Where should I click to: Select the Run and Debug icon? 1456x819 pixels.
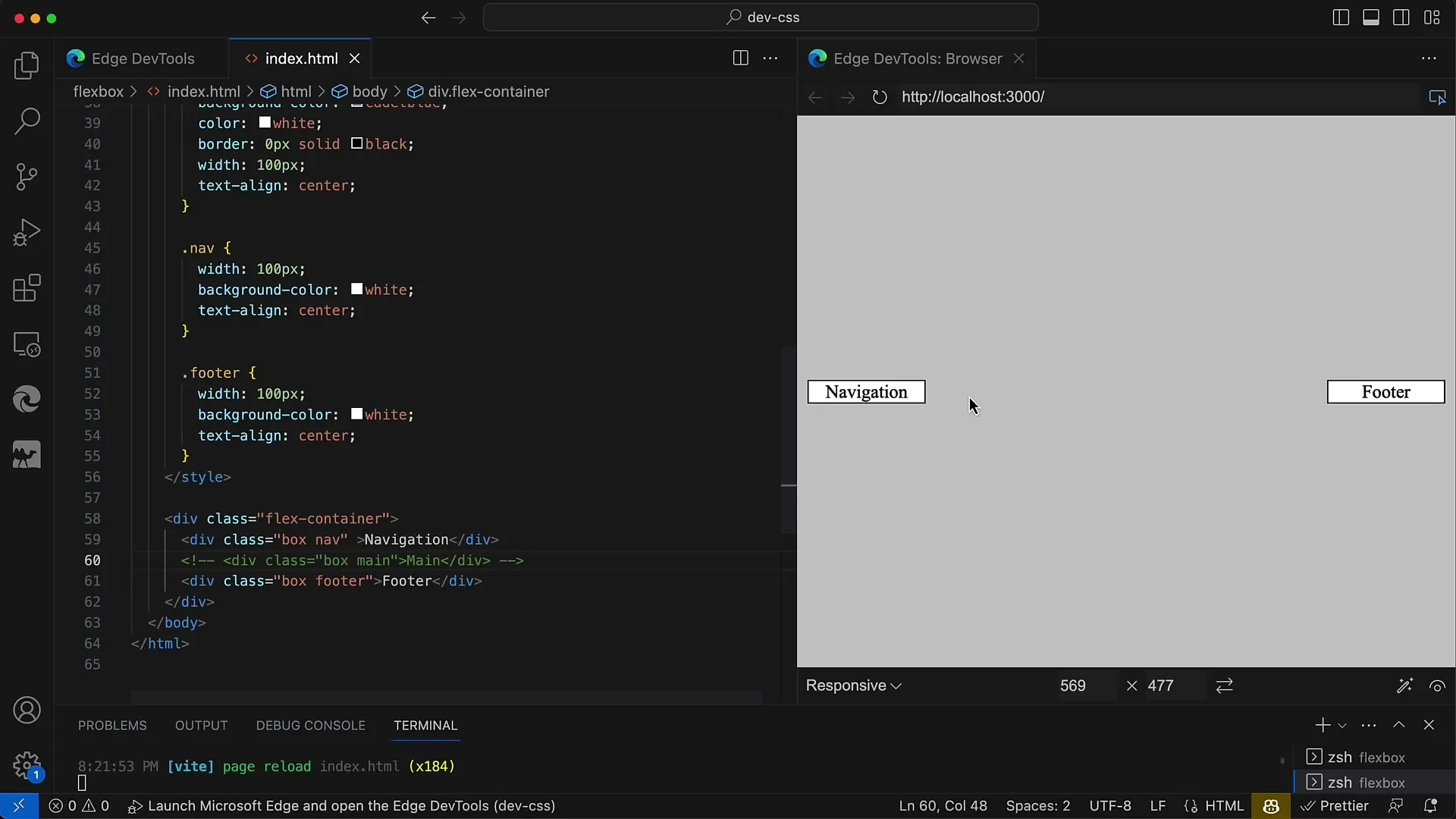26,232
